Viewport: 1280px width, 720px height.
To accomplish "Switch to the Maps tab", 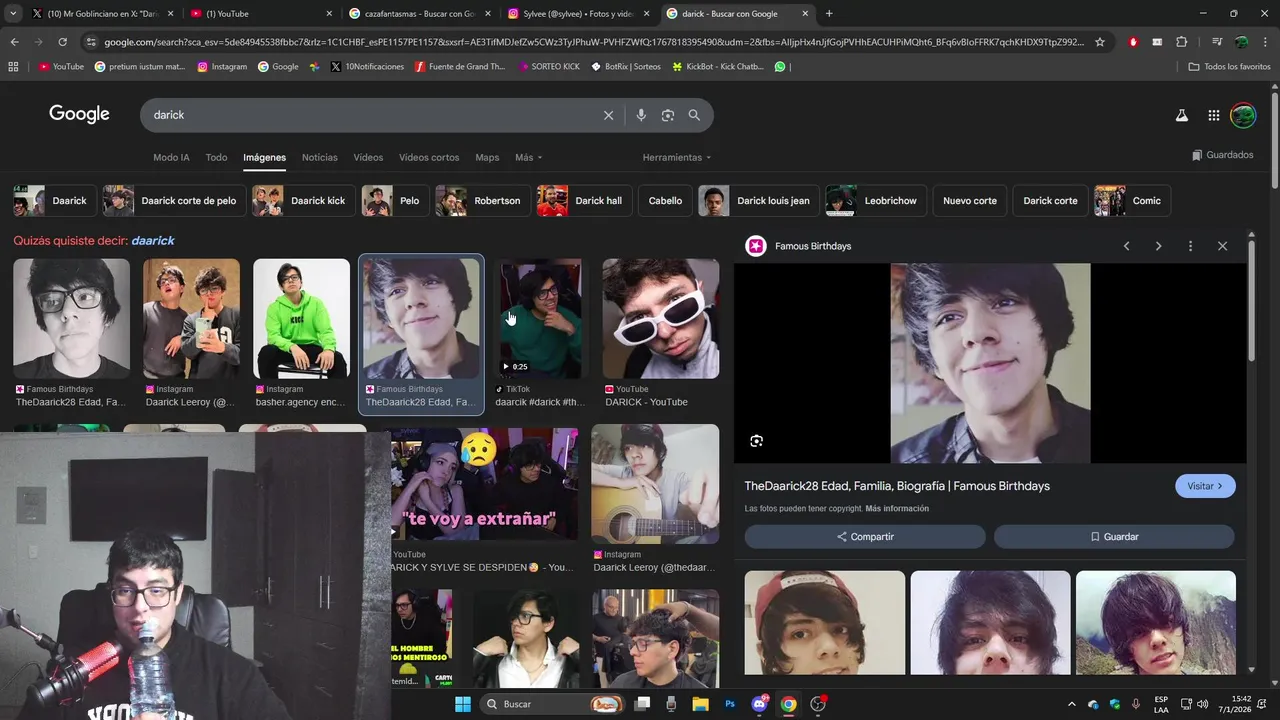I will [x=487, y=158].
